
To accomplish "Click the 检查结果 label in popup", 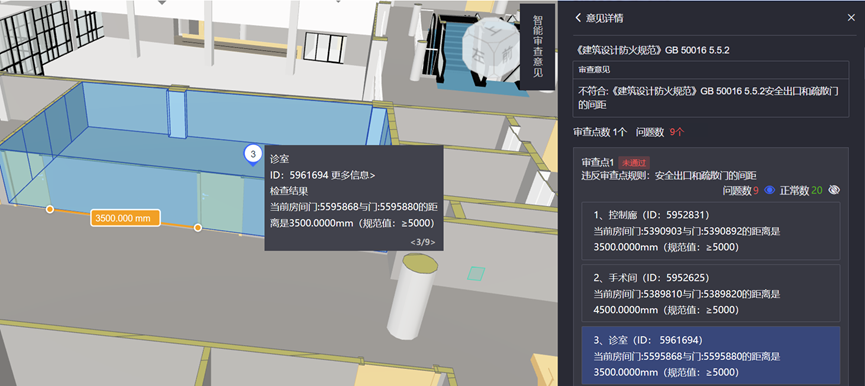I will pos(289,191).
